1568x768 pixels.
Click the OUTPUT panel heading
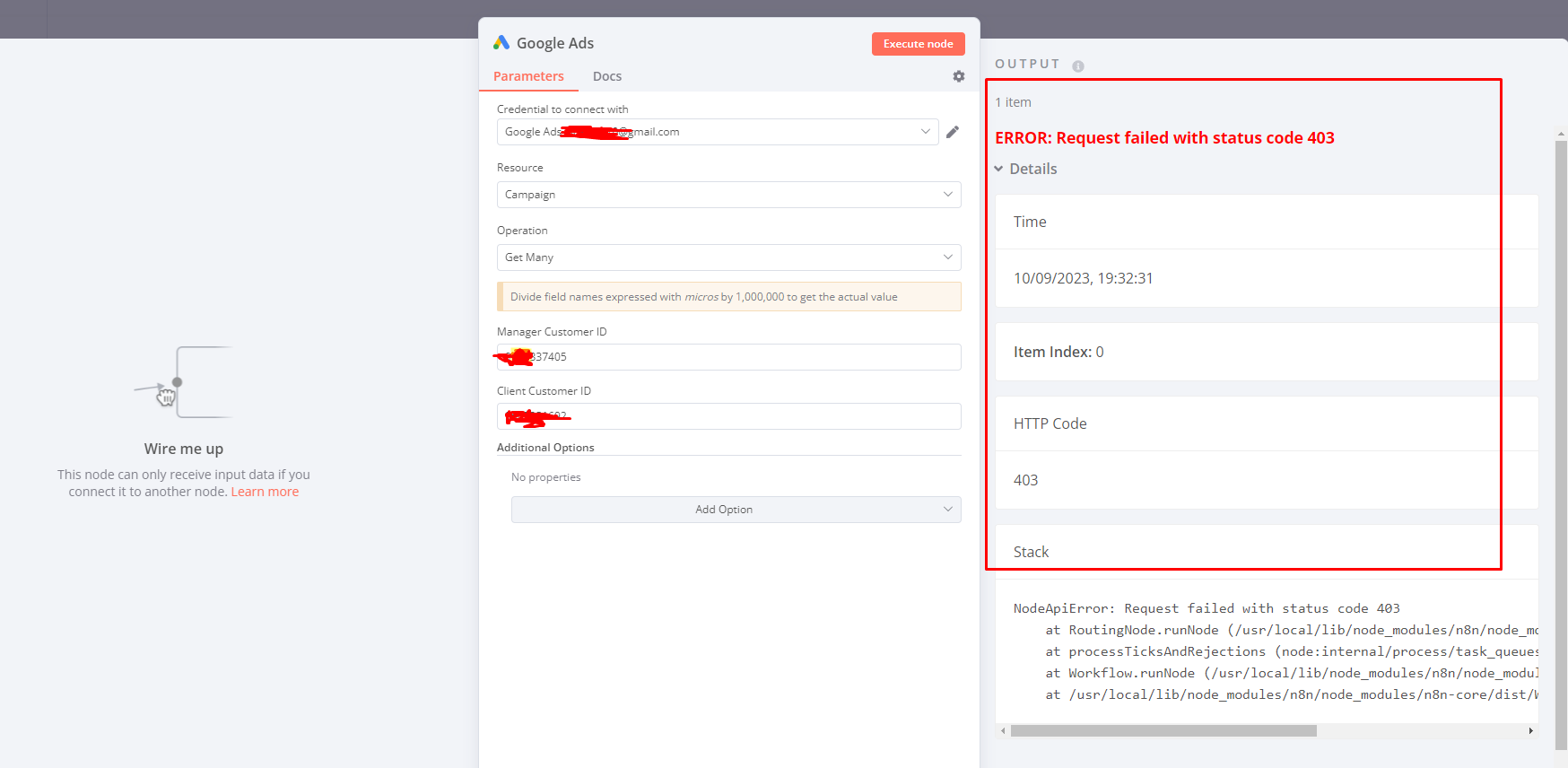[1027, 65]
